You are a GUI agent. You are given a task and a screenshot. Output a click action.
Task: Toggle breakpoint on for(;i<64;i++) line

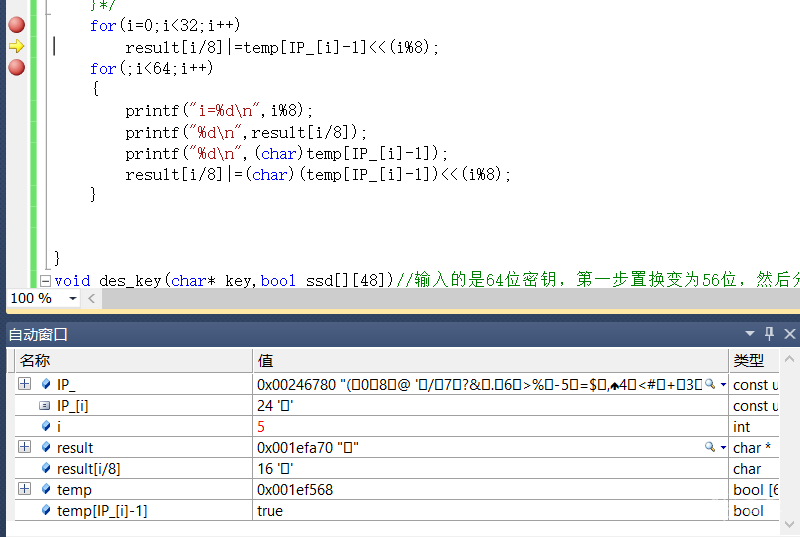(16, 68)
